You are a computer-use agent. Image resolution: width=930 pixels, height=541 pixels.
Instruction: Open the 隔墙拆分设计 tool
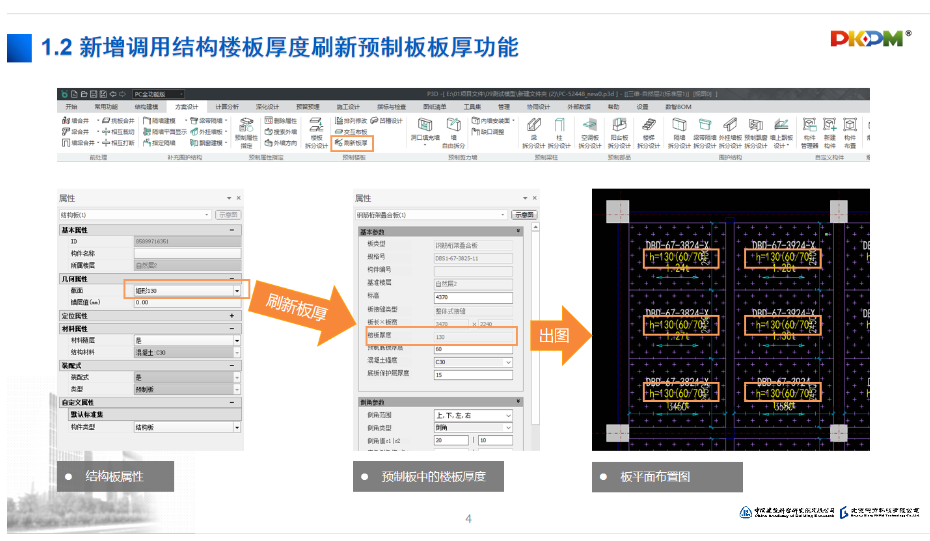click(x=679, y=133)
